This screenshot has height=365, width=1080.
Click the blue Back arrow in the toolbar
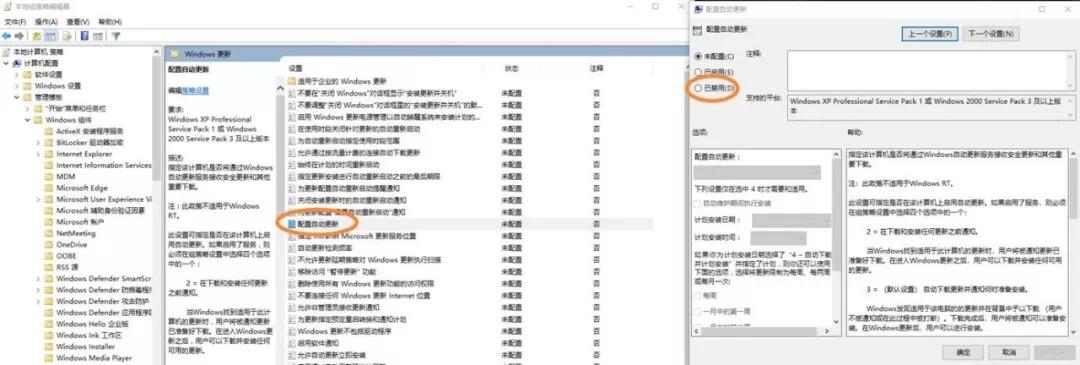tap(6, 36)
